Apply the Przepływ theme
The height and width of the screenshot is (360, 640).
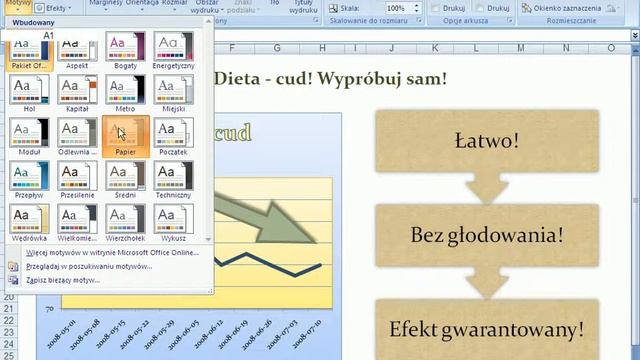29,180
